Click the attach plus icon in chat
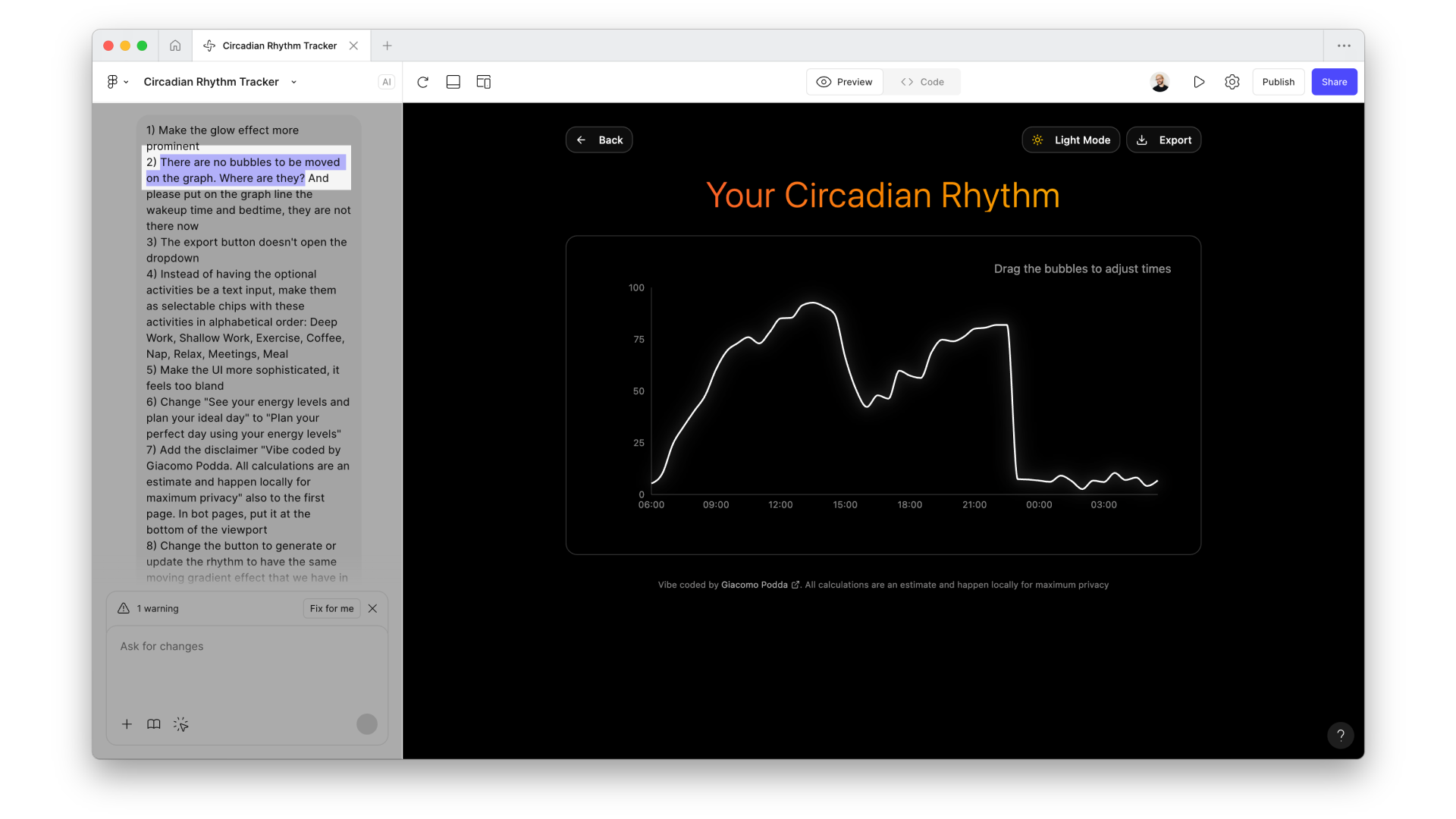This screenshot has height=819, width=1456. coord(127,724)
